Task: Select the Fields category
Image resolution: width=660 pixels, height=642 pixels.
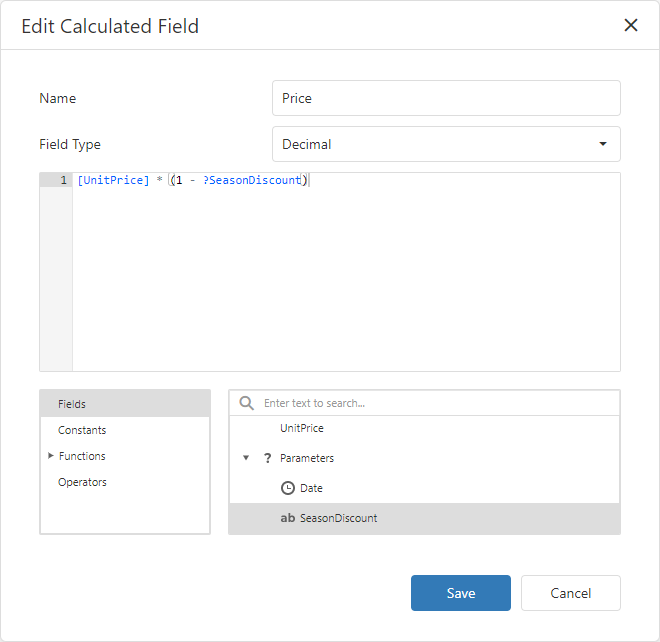Action: 125,404
